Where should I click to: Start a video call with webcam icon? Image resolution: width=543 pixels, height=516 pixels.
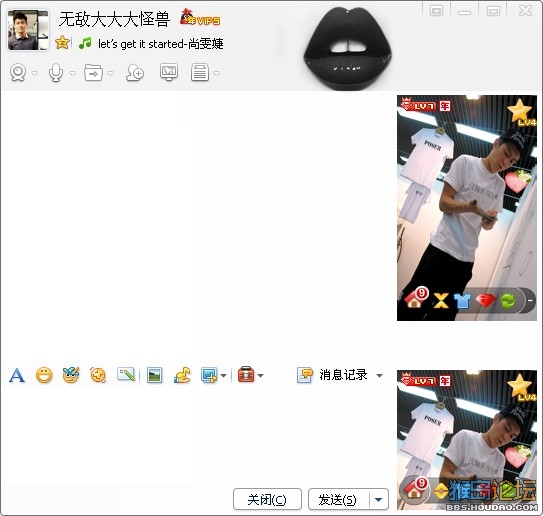click(18, 73)
